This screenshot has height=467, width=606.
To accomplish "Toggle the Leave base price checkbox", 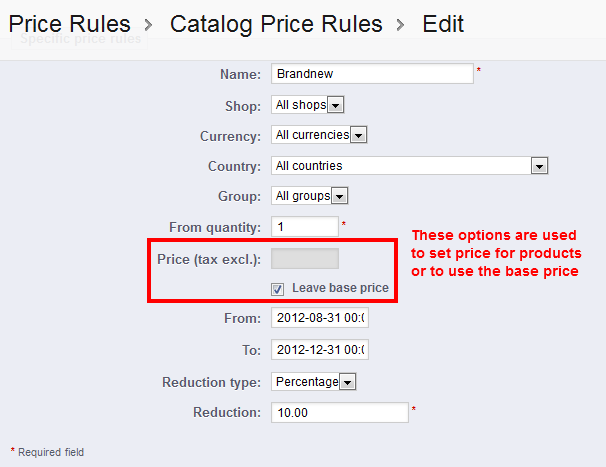I will point(278,289).
